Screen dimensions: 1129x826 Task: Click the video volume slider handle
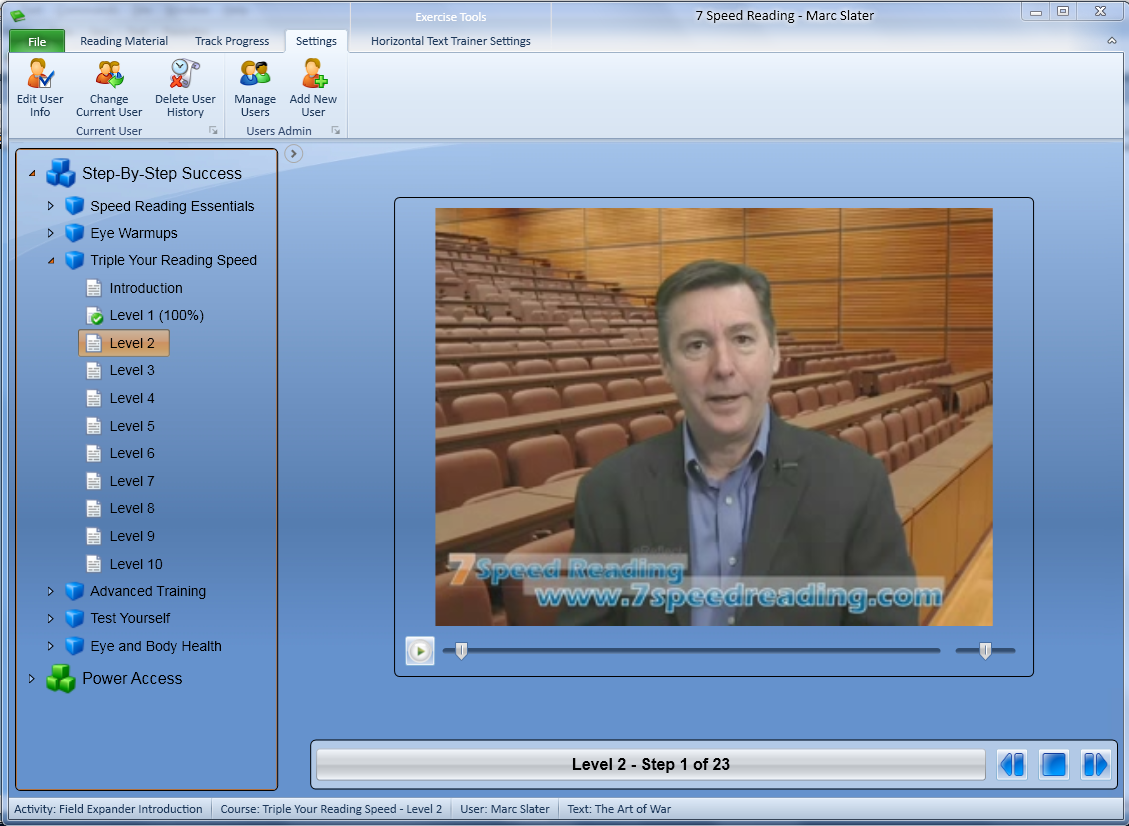click(x=985, y=651)
